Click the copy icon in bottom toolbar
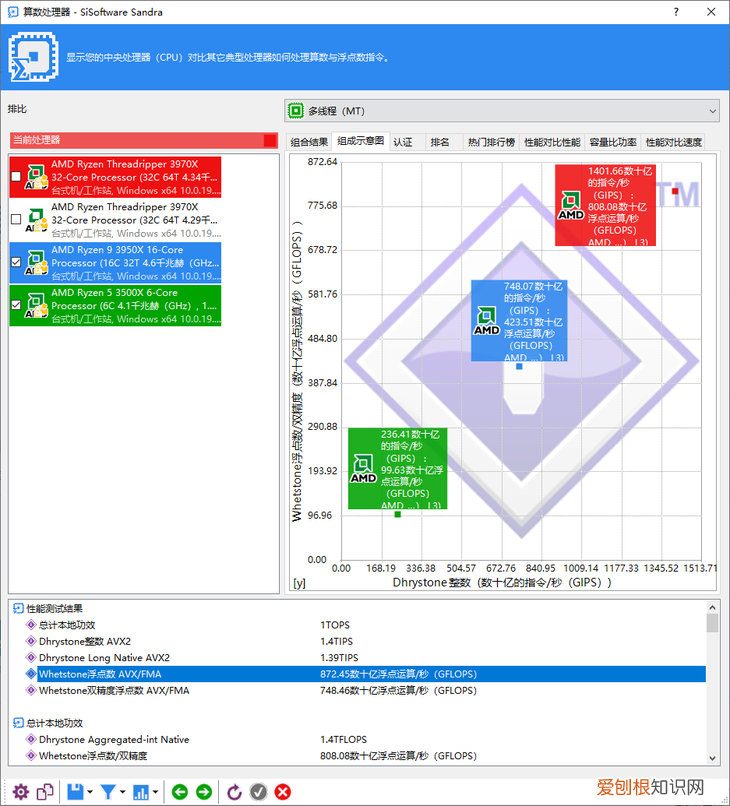 point(45,792)
